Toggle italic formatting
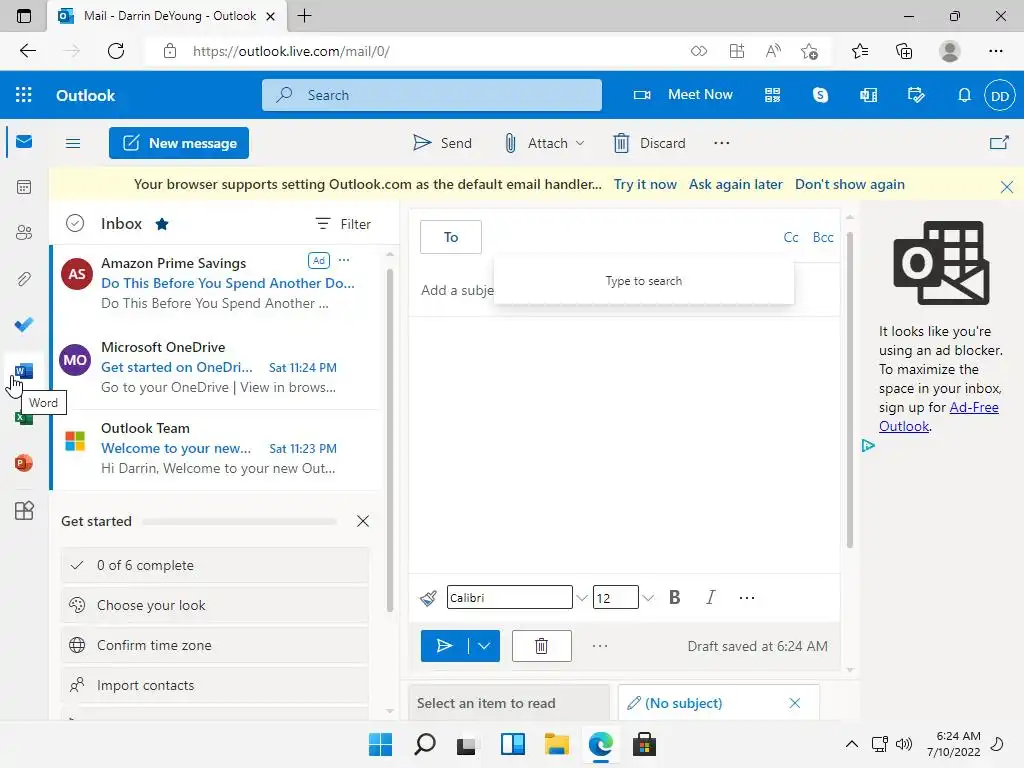The height and width of the screenshot is (768, 1024). (711, 598)
